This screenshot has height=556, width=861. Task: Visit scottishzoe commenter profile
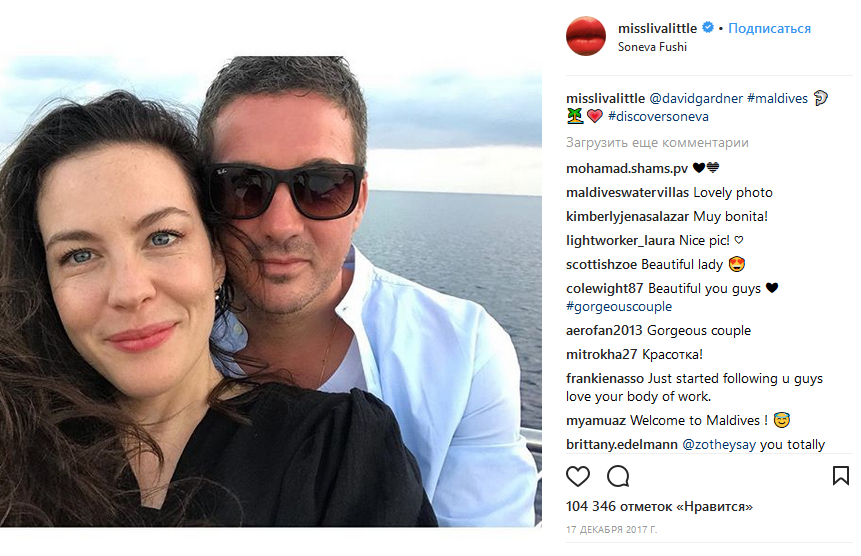point(601,265)
